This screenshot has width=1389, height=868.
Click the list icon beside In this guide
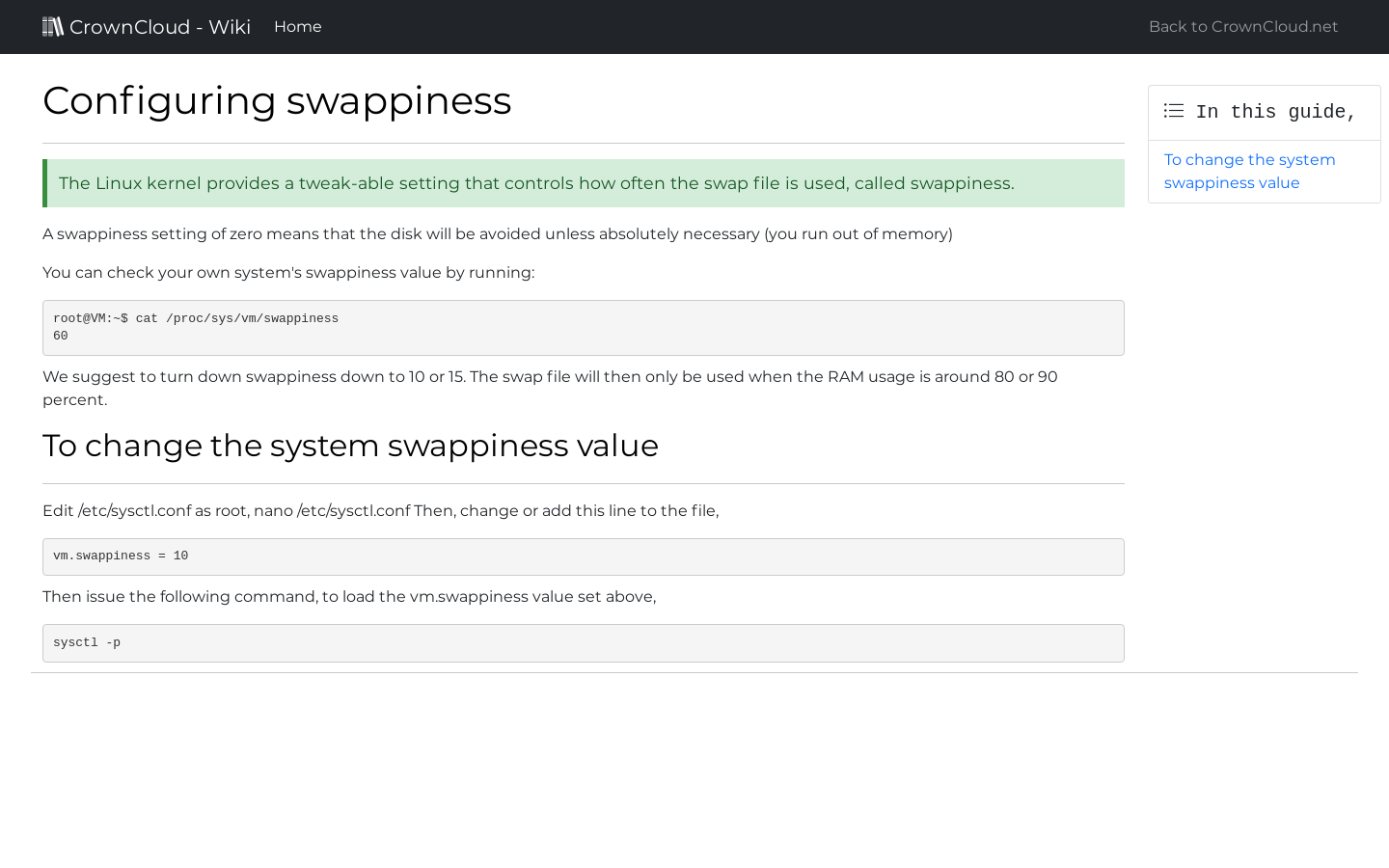point(1174,111)
